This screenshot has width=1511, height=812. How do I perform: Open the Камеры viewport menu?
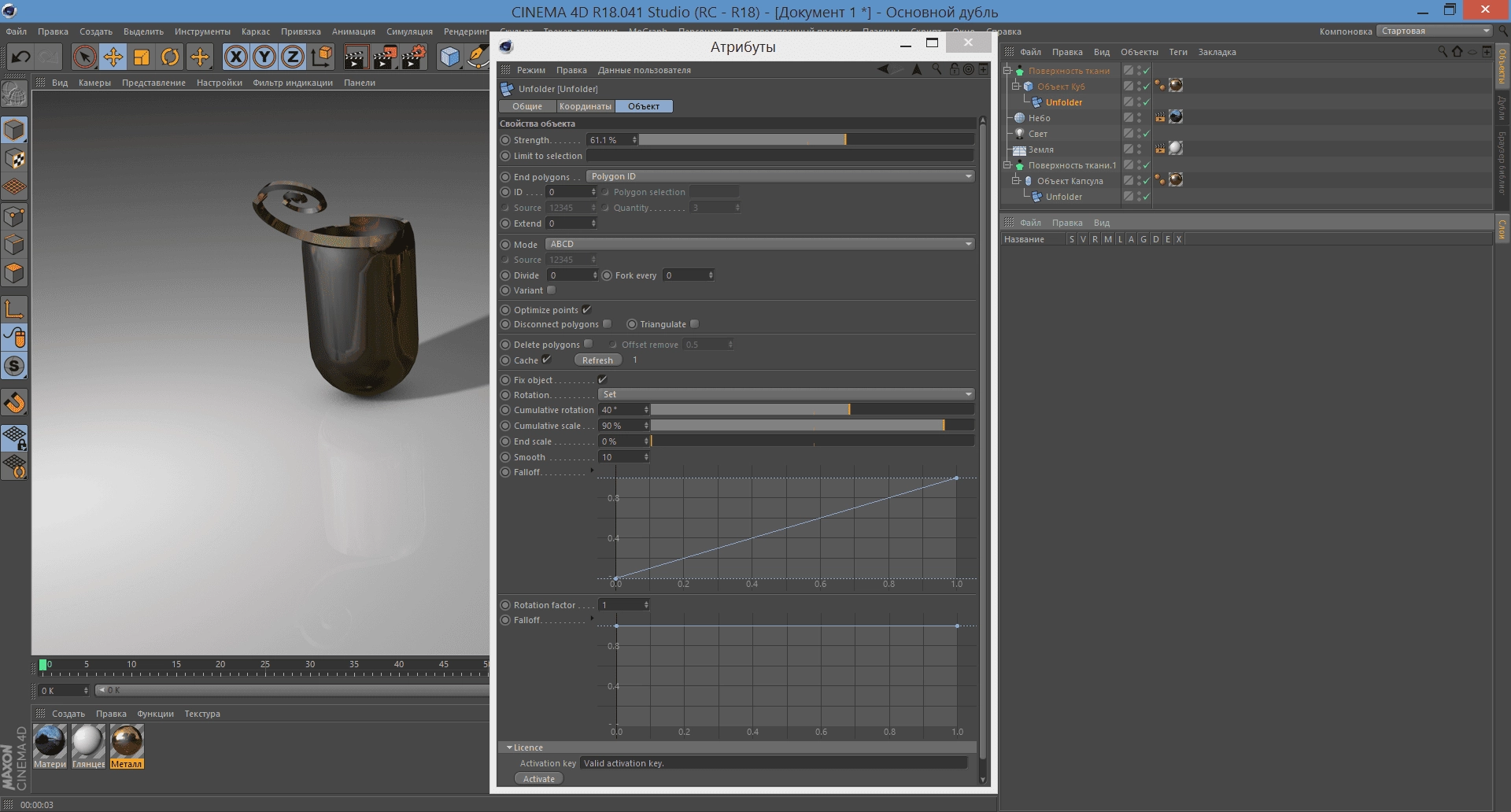click(x=94, y=83)
